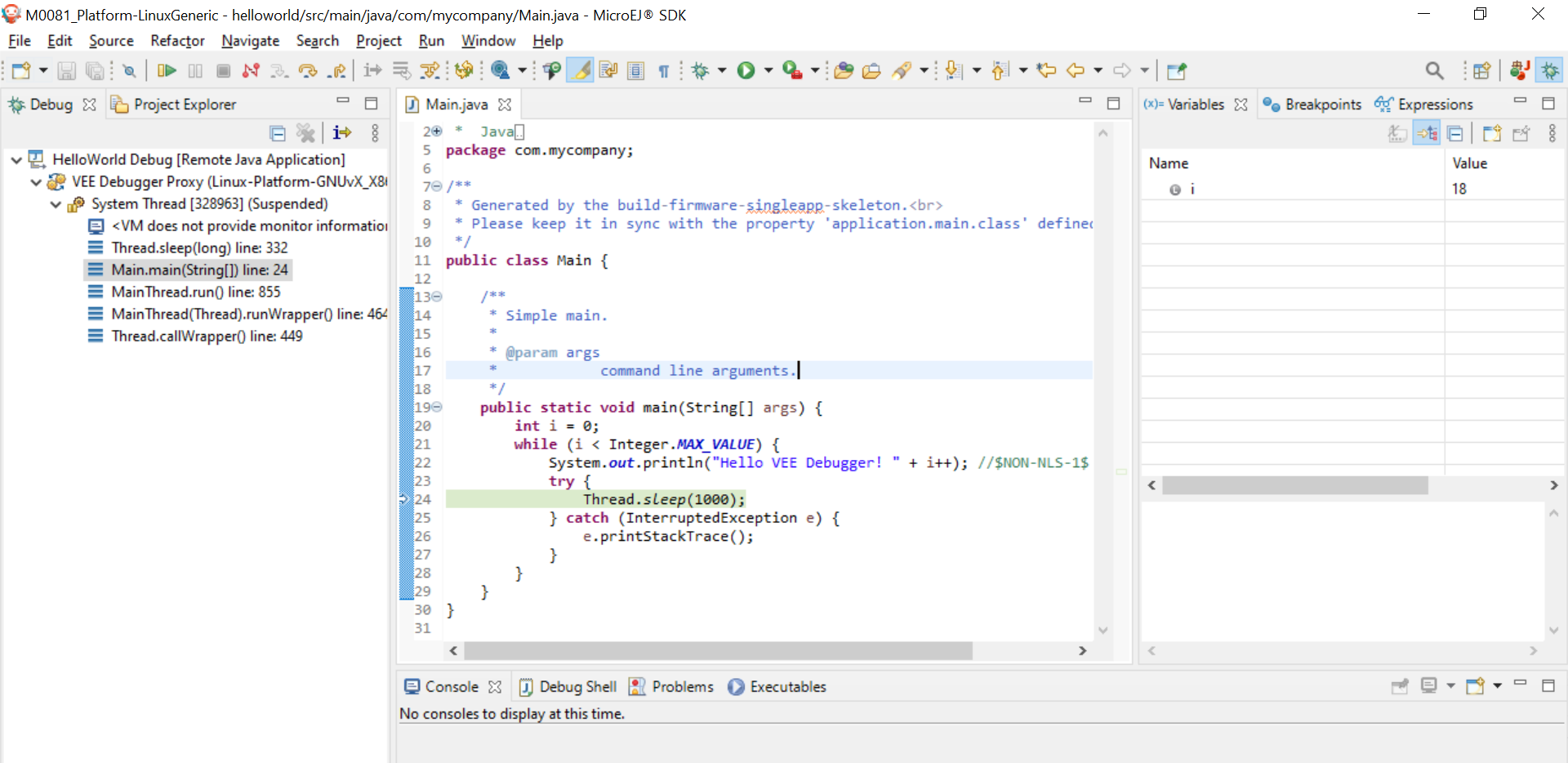Open the Debug button dropdown arrow
1568x763 pixels.
click(720, 70)
